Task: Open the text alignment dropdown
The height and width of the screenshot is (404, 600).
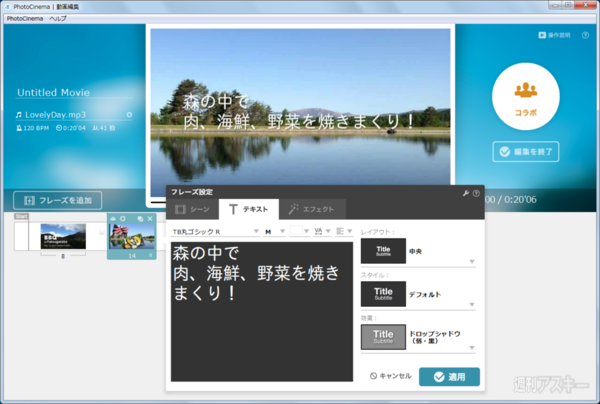Action: pyautogui.click(x=344, y=231)
